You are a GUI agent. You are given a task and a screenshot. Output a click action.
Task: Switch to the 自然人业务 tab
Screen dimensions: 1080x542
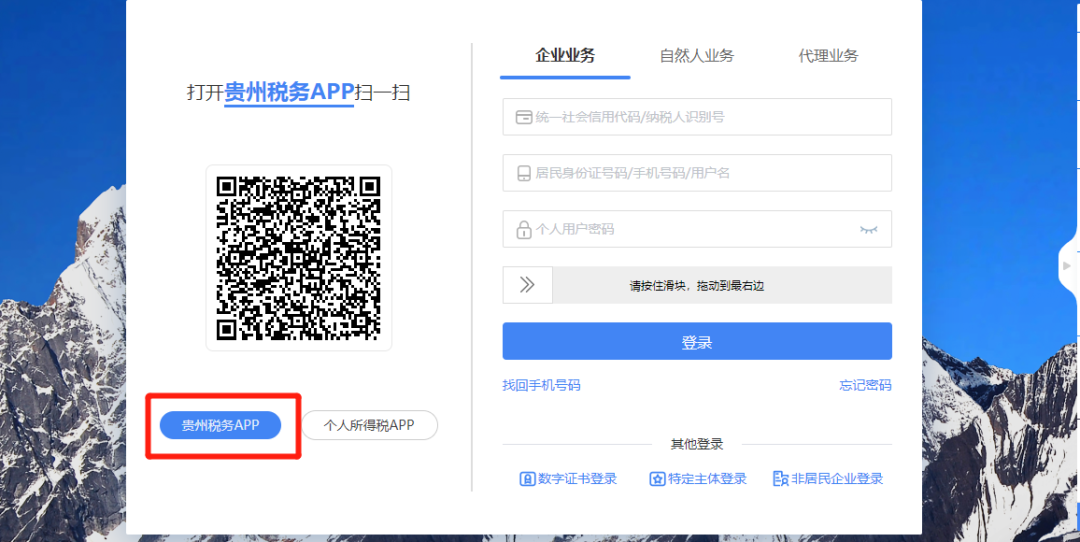(x=696, y=56)
